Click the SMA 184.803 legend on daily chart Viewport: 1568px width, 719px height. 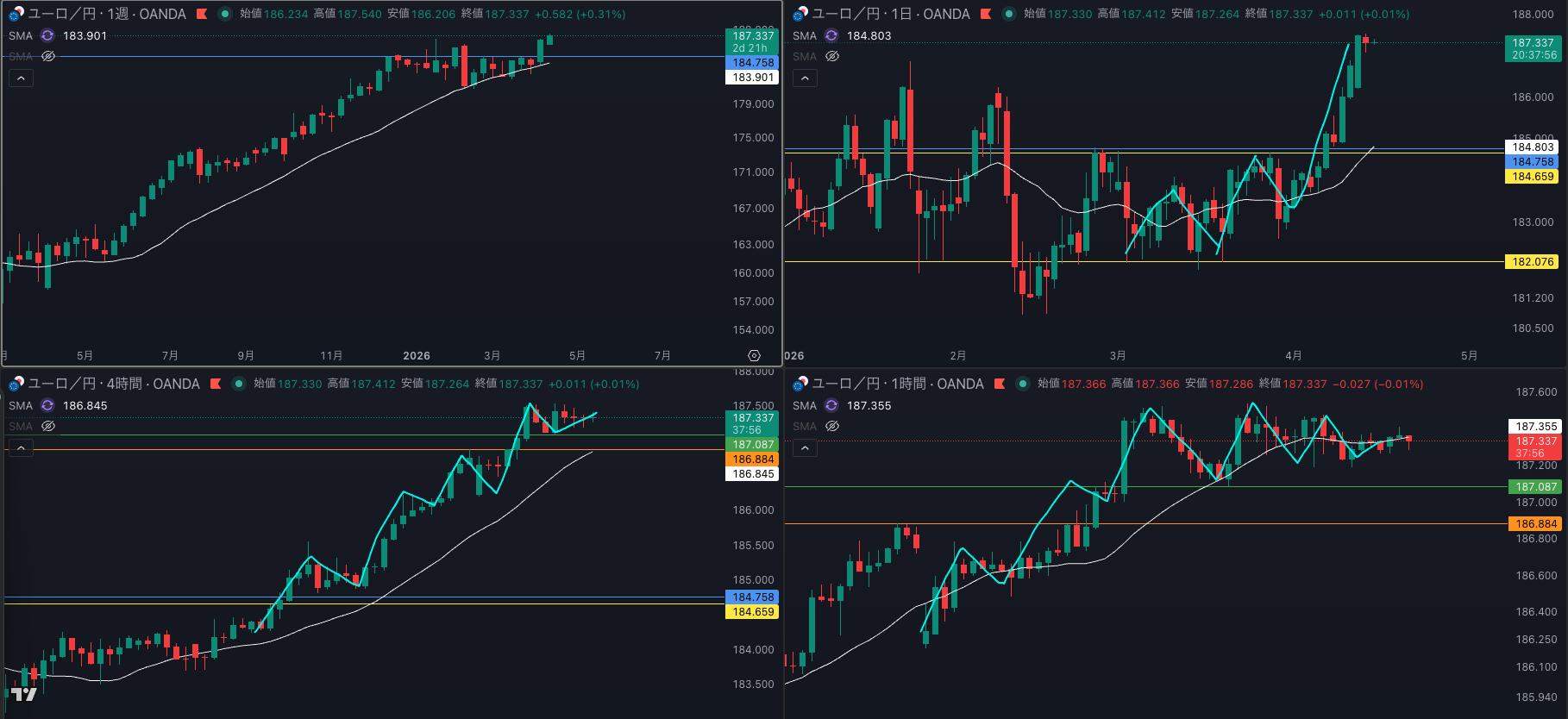coord(869,35)
